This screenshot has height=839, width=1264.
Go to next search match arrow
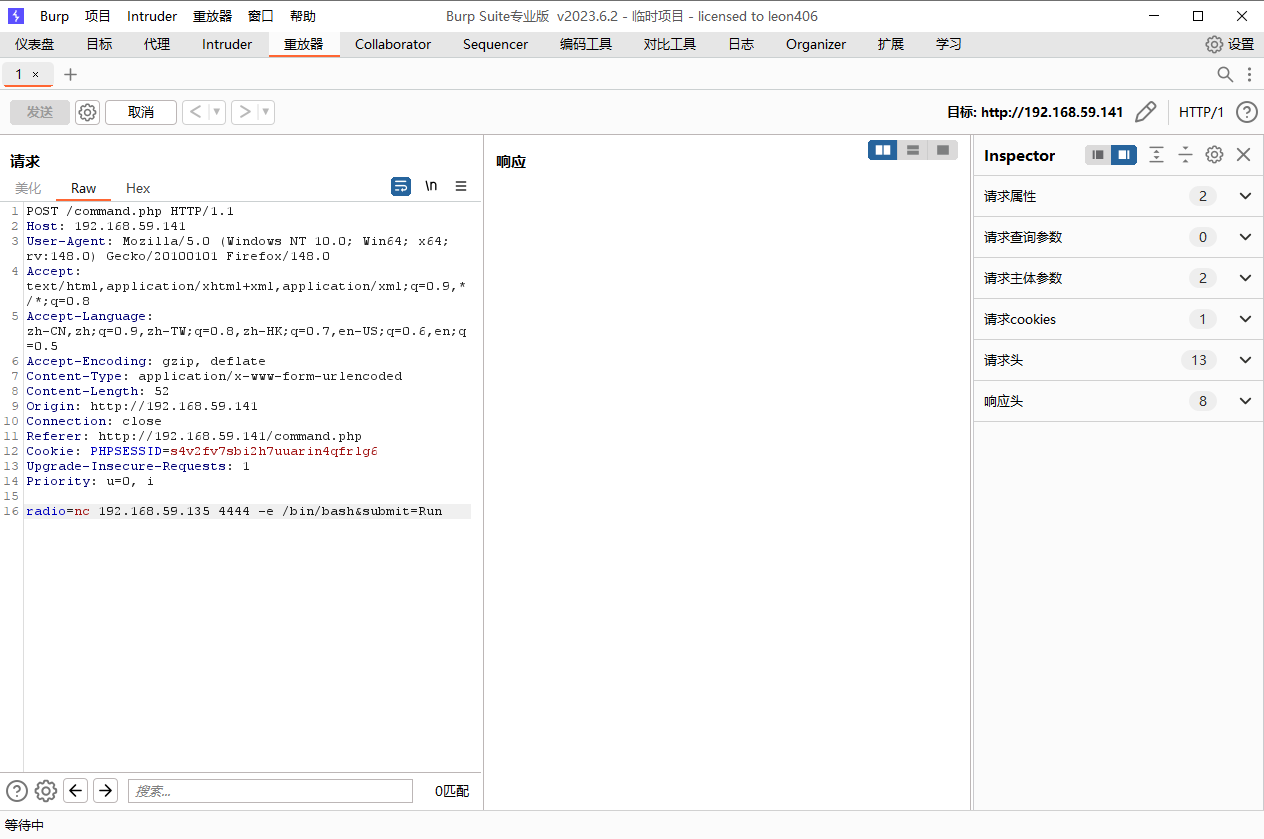[105, 791]
